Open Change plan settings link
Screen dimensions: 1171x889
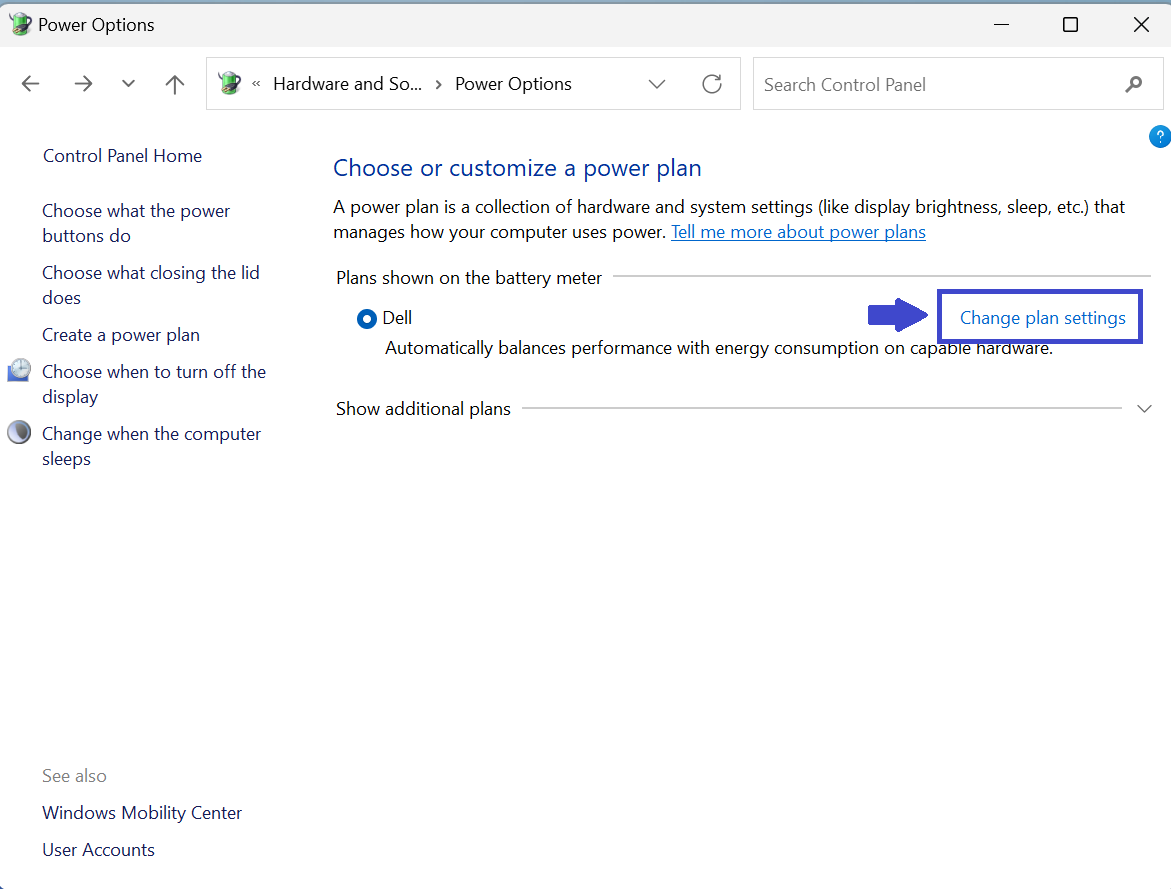point(1042,318)
